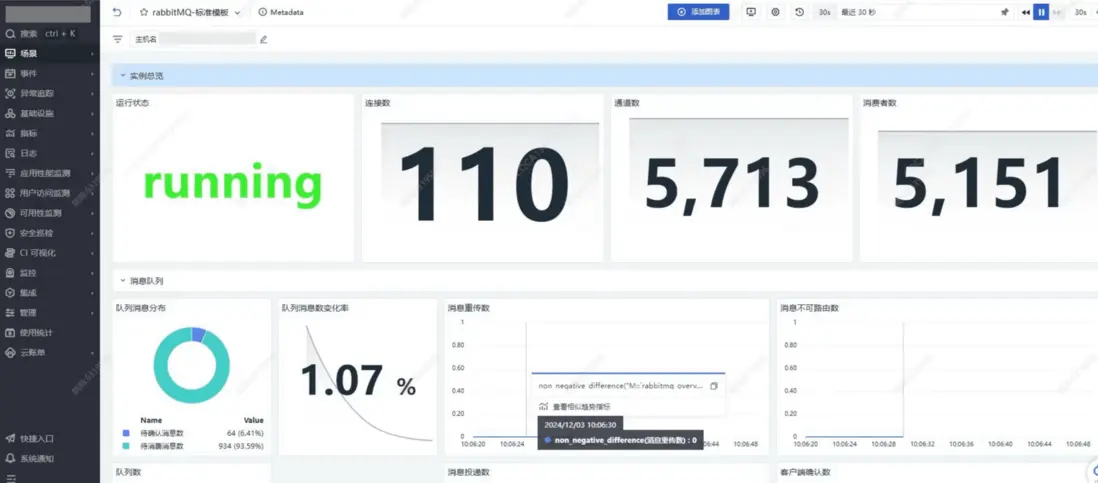Click the 可用性监测 sidebar icon

(x=10, y=213)
